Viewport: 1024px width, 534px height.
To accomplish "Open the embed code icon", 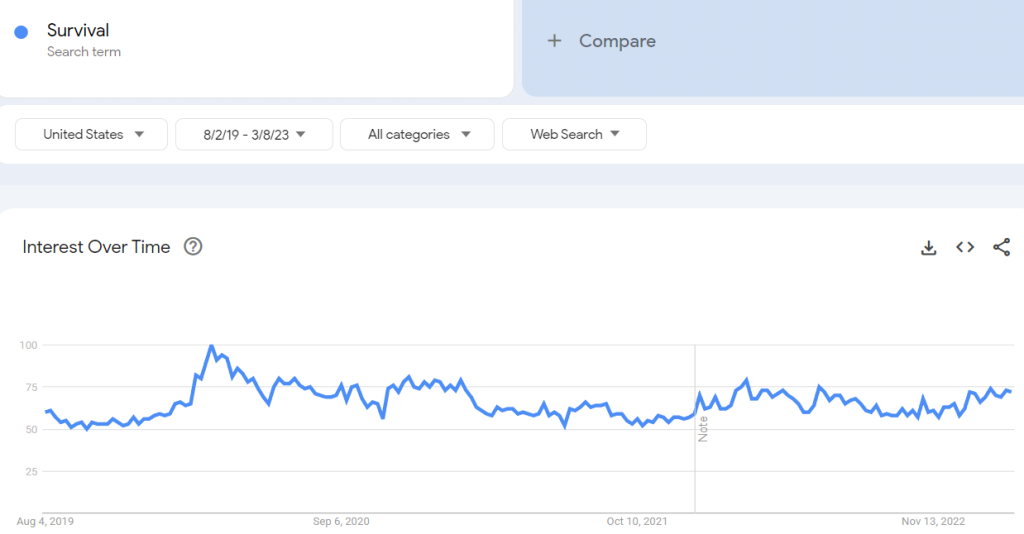I will (x=965, y=247).
